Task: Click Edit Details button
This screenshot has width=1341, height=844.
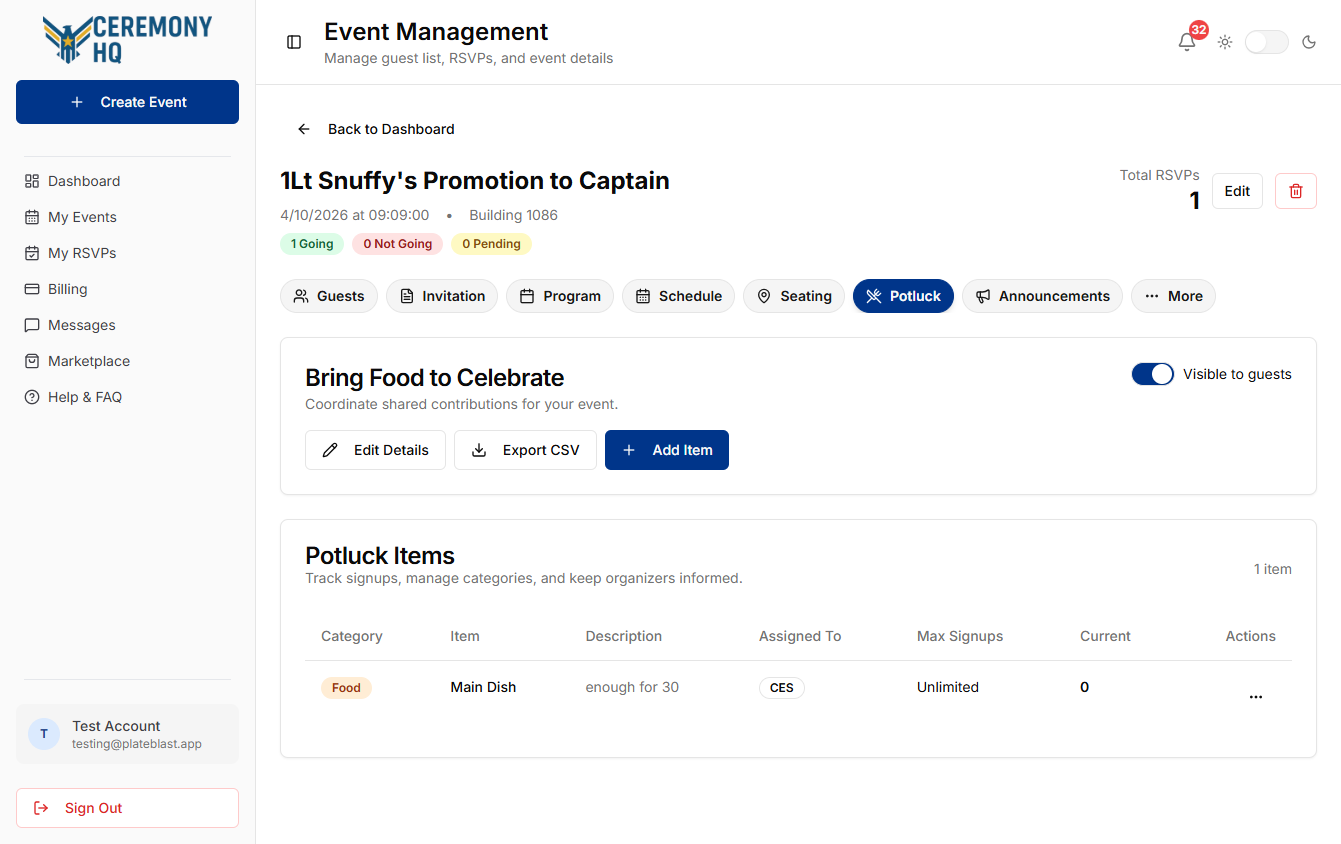Action: (375, 450)
